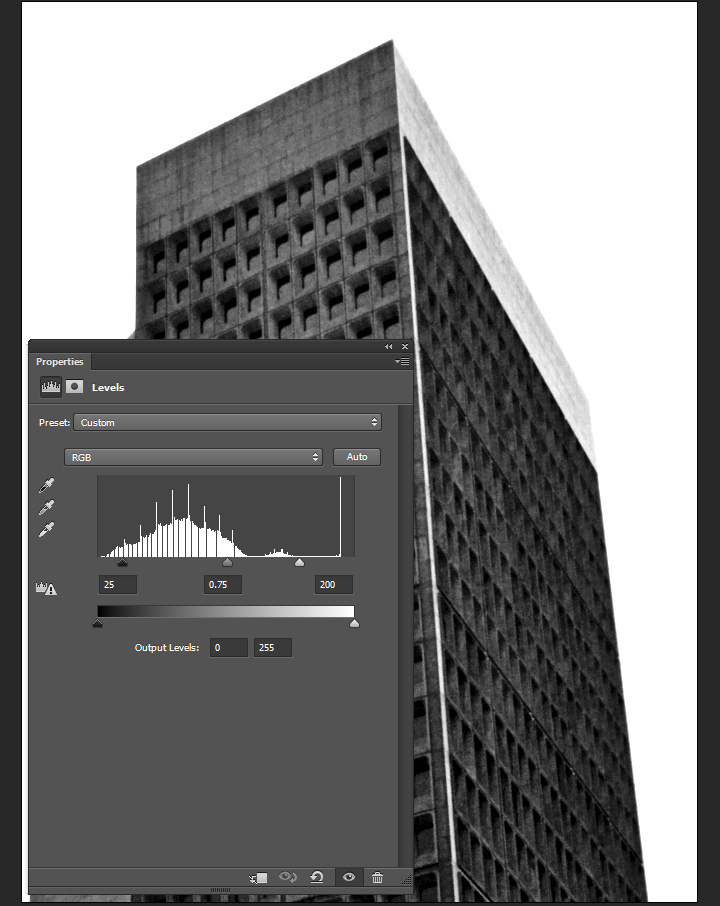Click the histogram graph
The height and width of the screenshot is (906, 720).
pos(226,516)
